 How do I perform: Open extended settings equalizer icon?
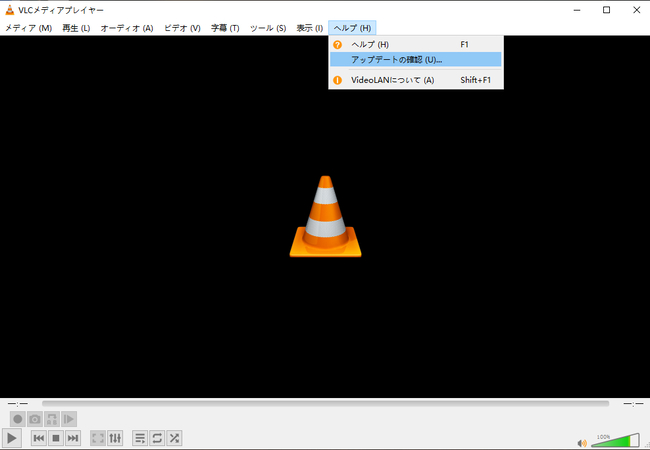(115, 438)
